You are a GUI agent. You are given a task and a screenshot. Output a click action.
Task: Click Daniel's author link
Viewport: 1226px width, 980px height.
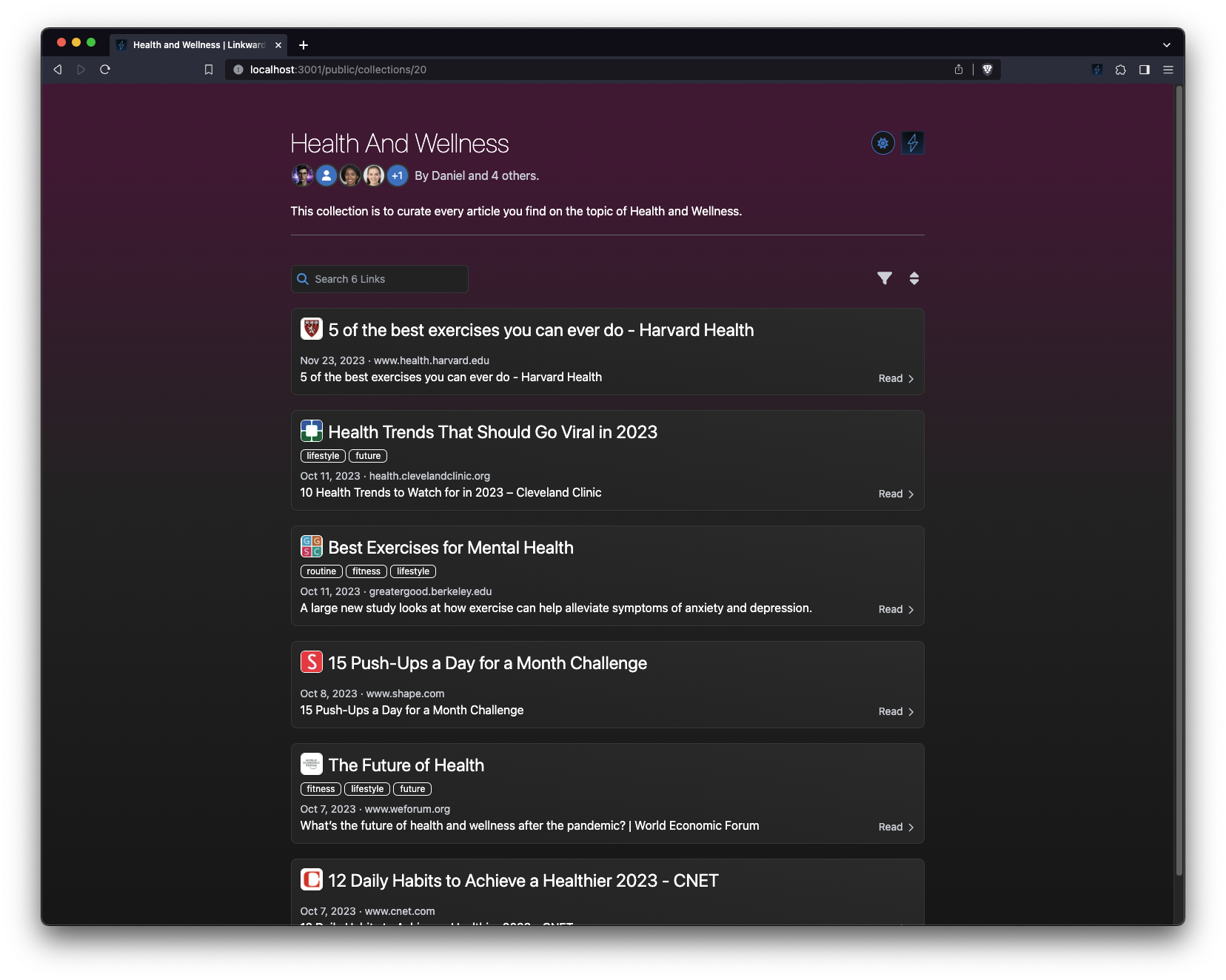449,175
